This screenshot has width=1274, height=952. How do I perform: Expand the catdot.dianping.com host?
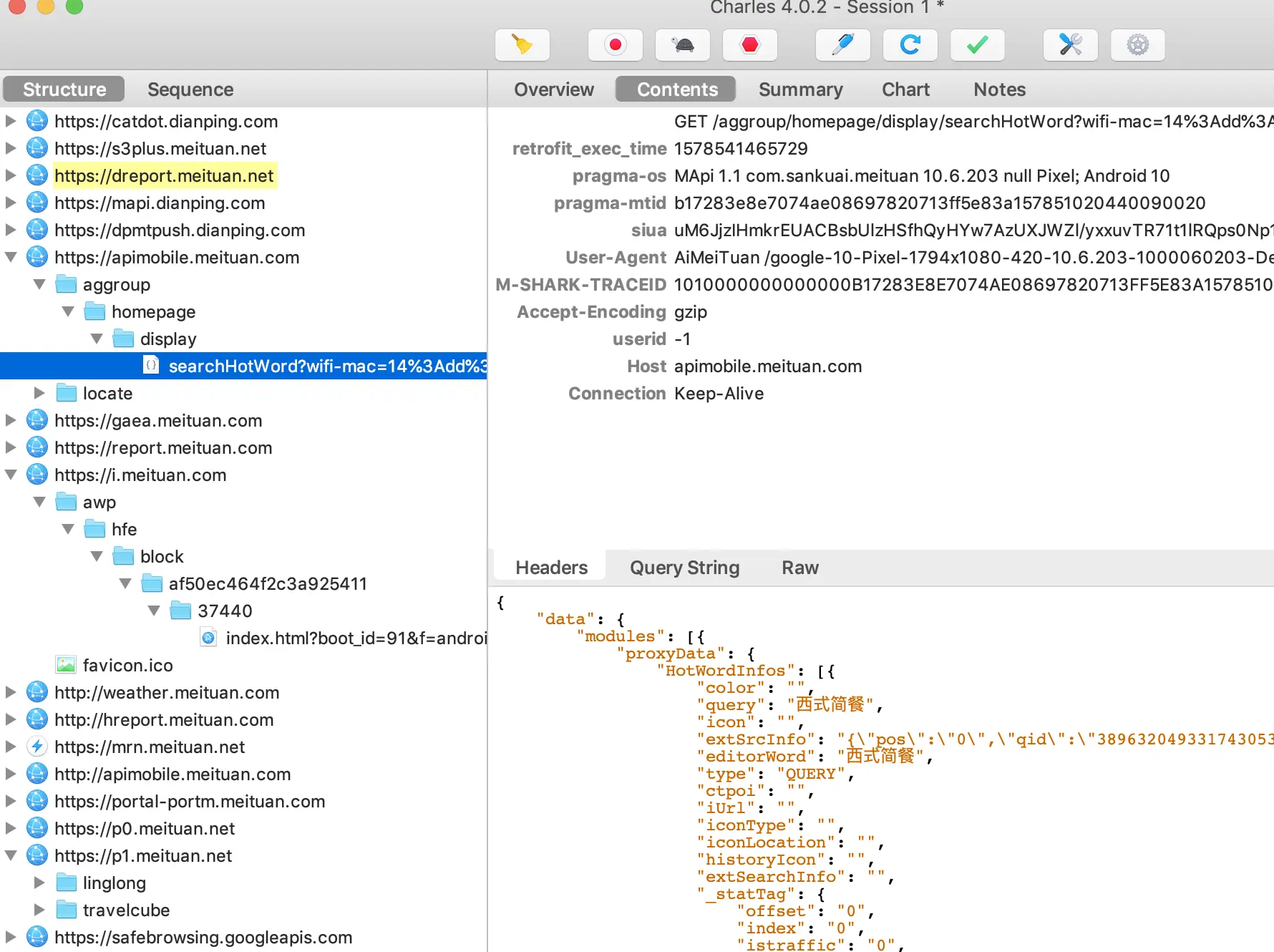11,121
